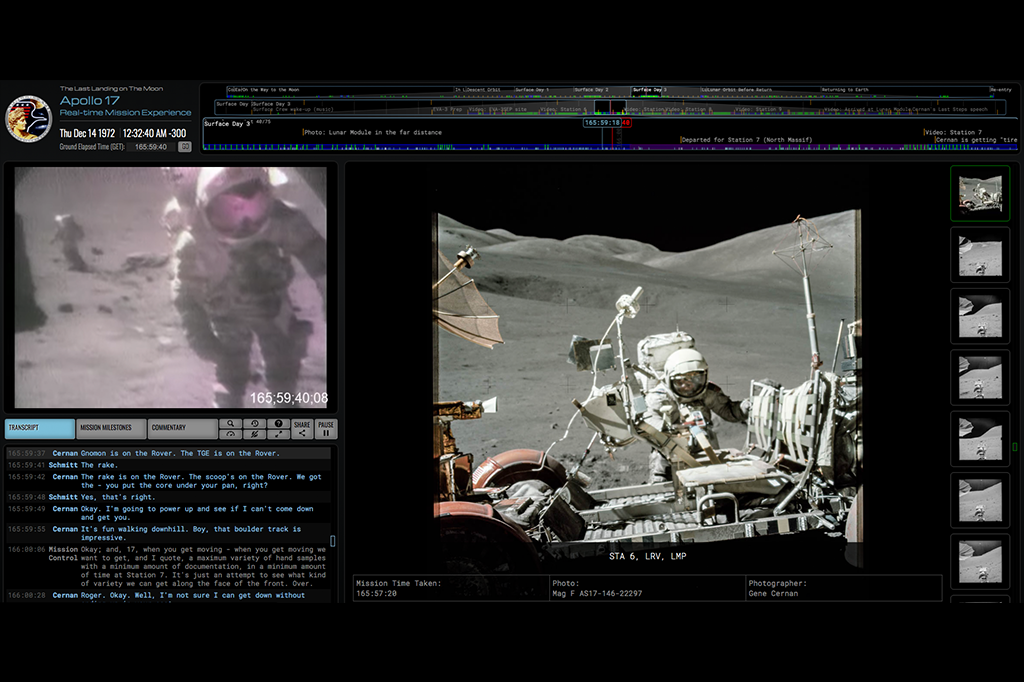Jump to 'Departed for Station 7' timeline marker

[746, 140]
